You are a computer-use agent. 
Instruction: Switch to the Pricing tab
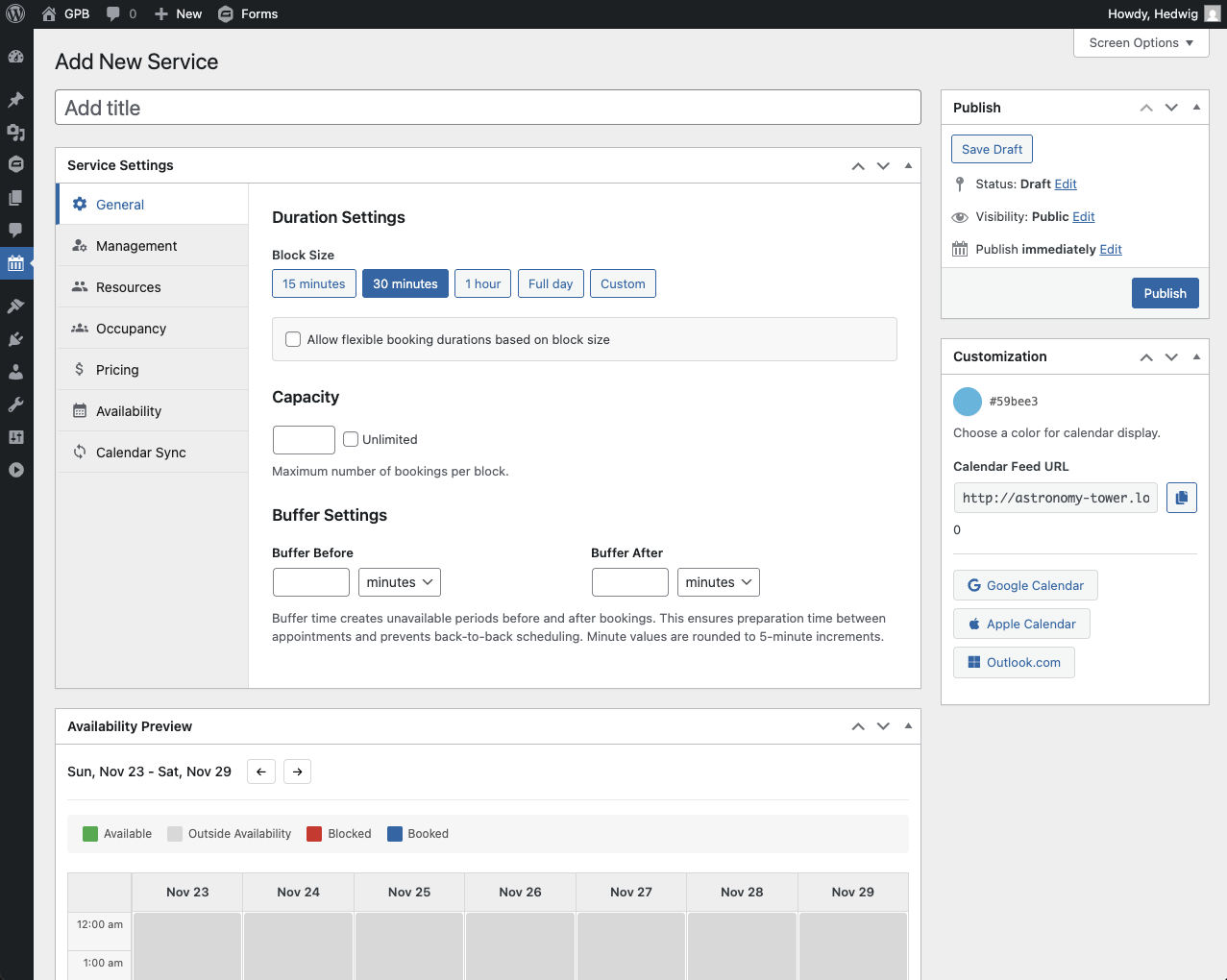pyautogui.click(x=117, y=370)
